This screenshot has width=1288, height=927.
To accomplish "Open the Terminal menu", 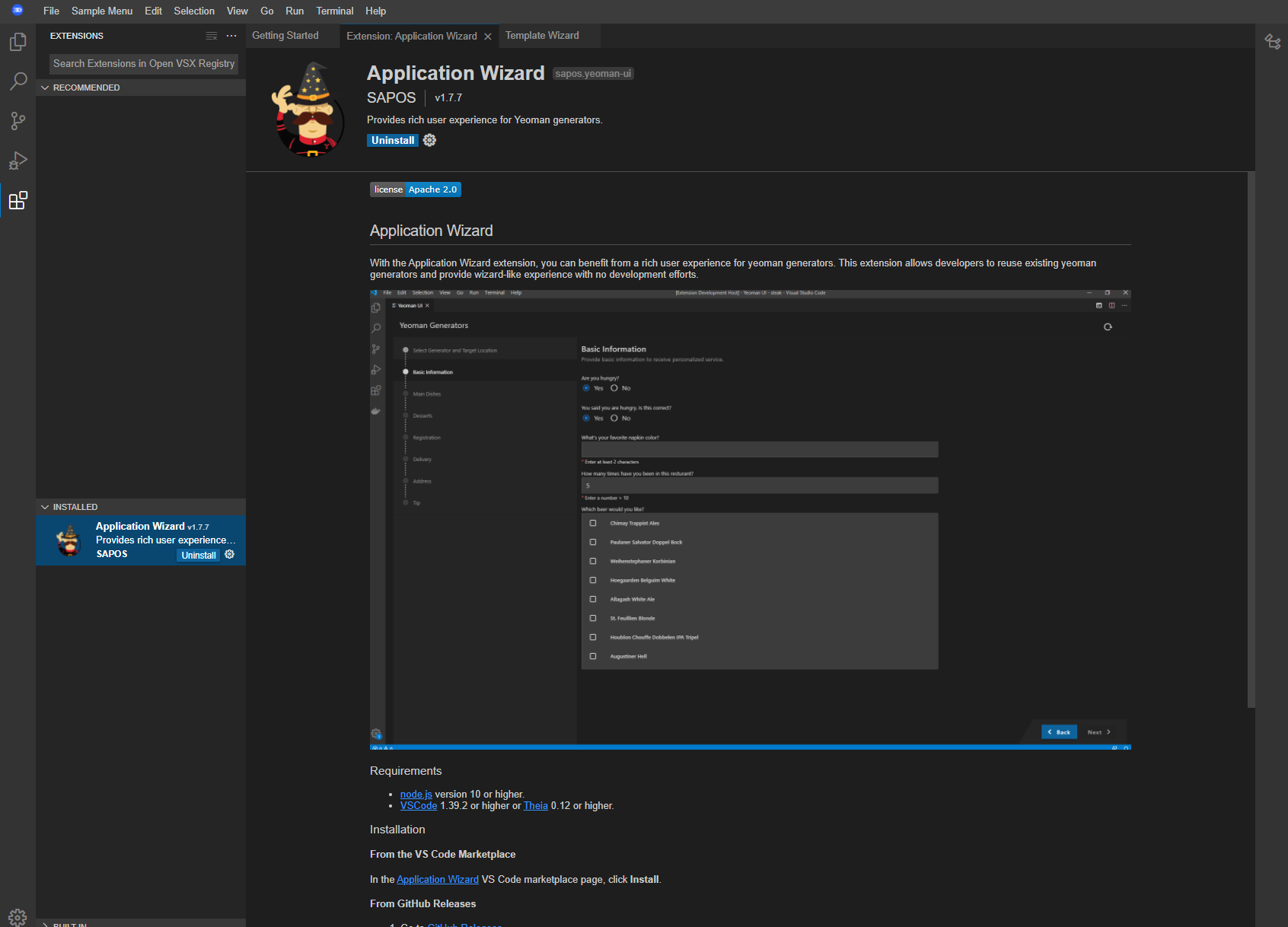I will [x=335, y=11].
